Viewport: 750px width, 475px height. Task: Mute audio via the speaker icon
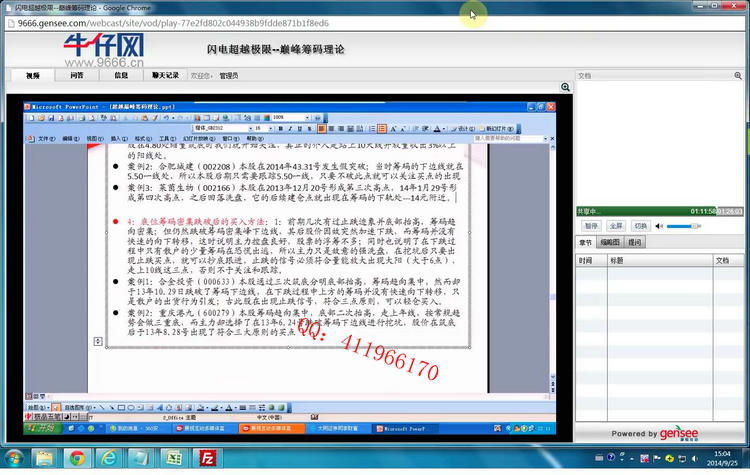659,226
